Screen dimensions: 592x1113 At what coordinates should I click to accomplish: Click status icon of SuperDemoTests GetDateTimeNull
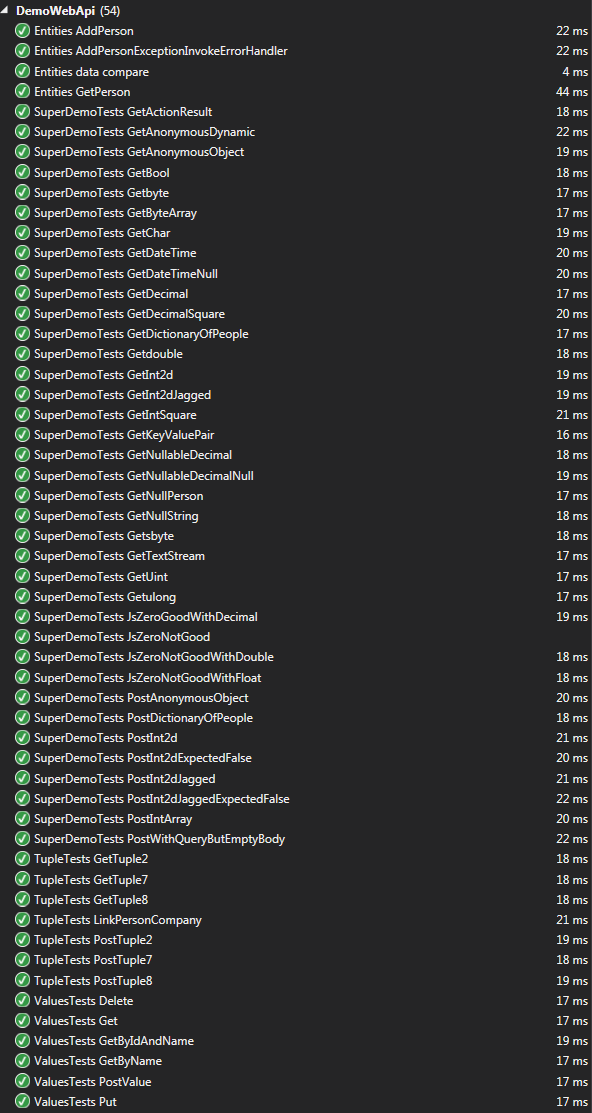coord(22,273)
